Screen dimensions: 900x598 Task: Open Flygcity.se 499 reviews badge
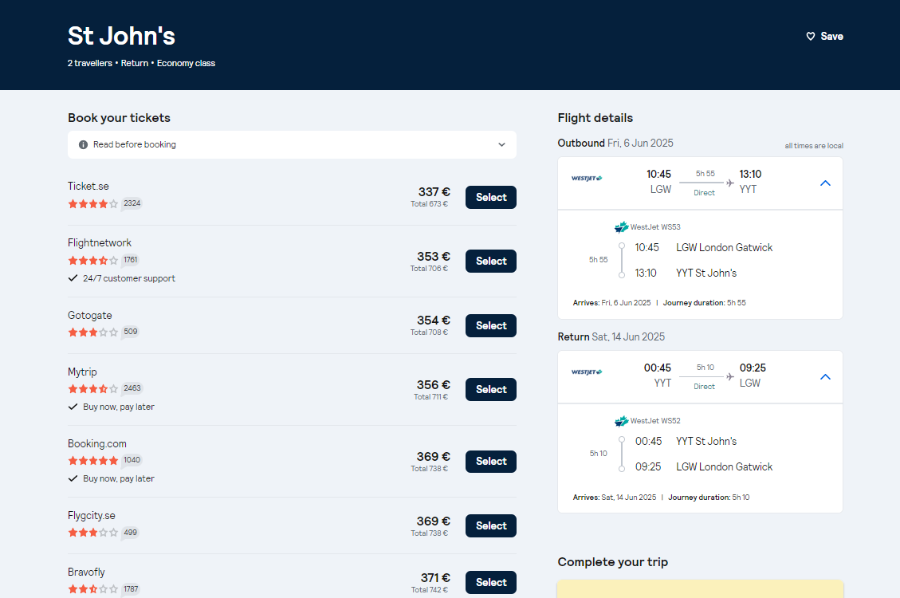(130, 532)
